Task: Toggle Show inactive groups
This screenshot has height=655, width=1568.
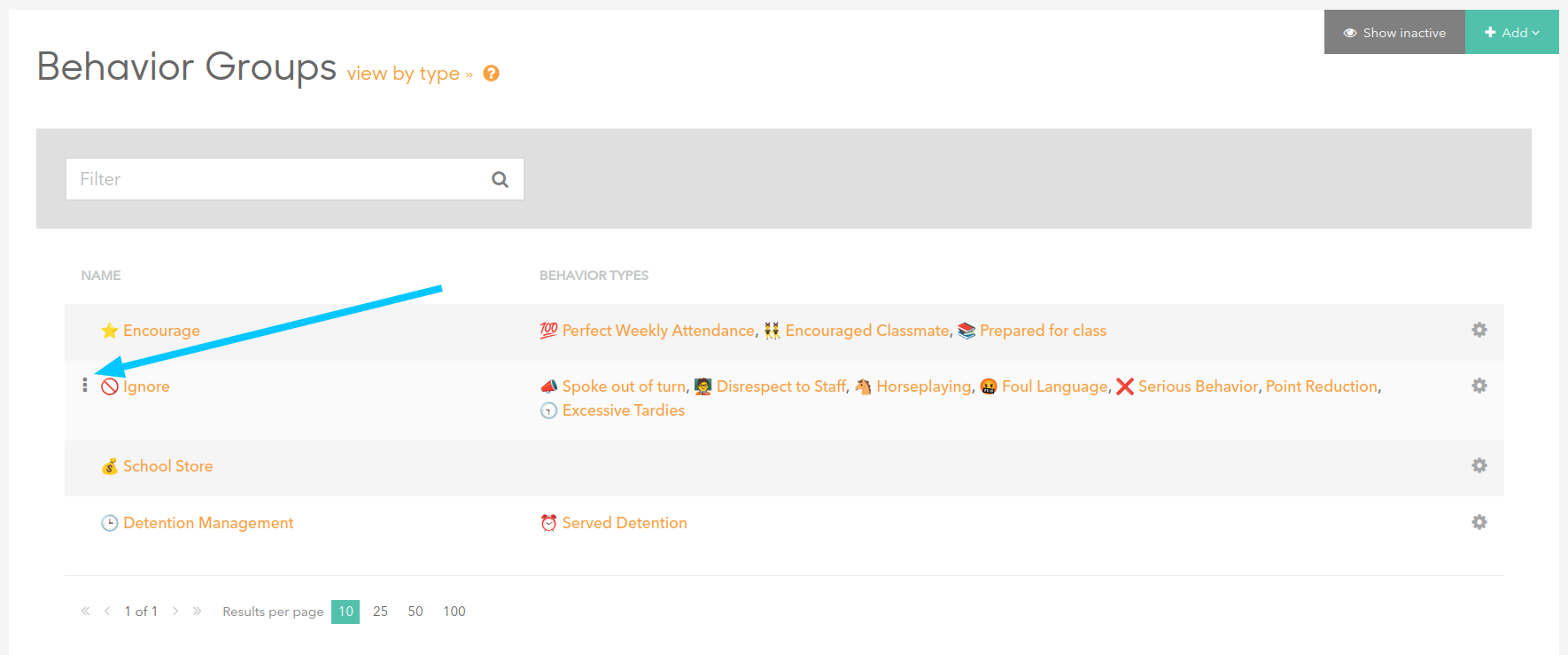Action: [1394, 33]
